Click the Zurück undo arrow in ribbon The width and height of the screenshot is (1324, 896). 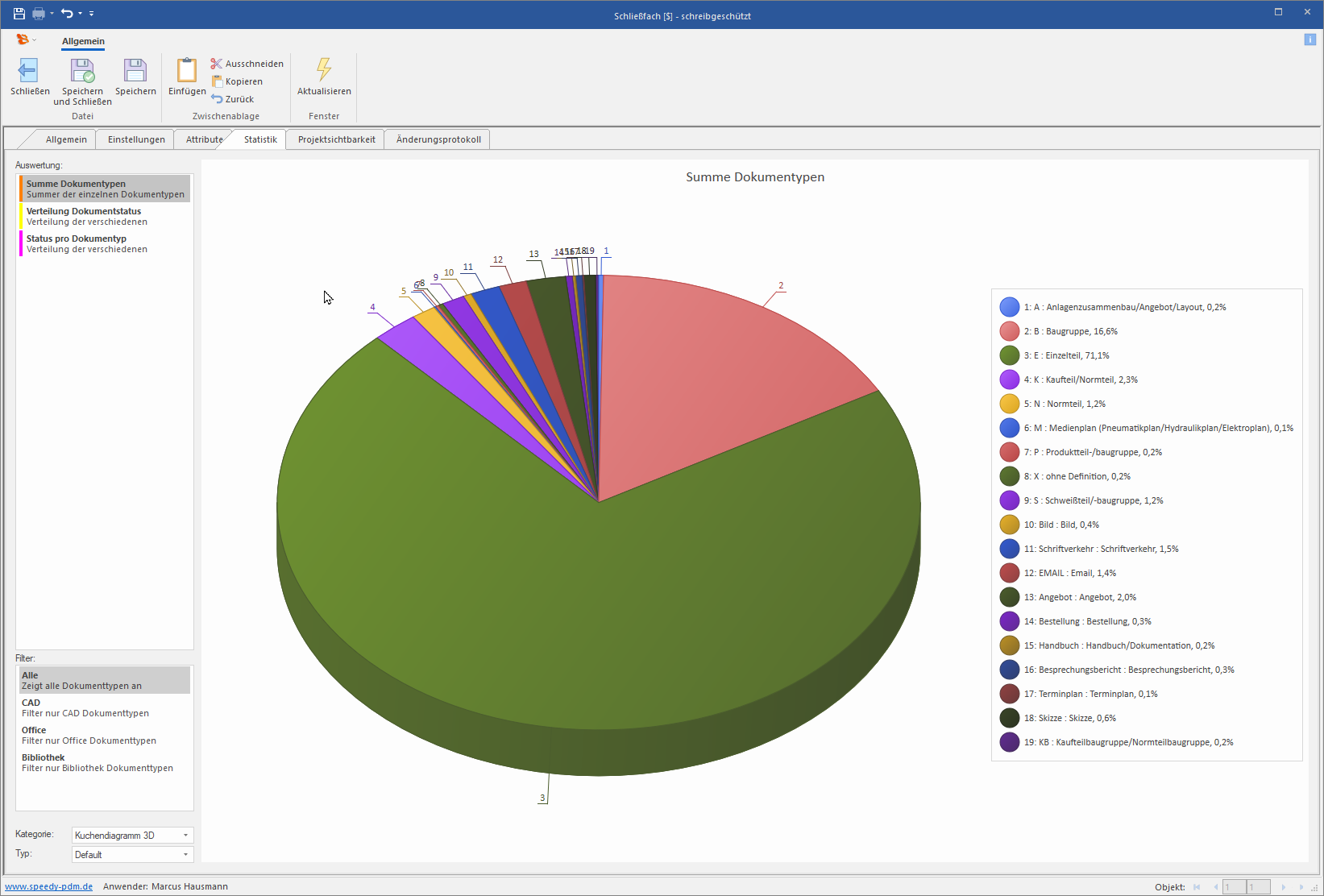click(217, 99)
